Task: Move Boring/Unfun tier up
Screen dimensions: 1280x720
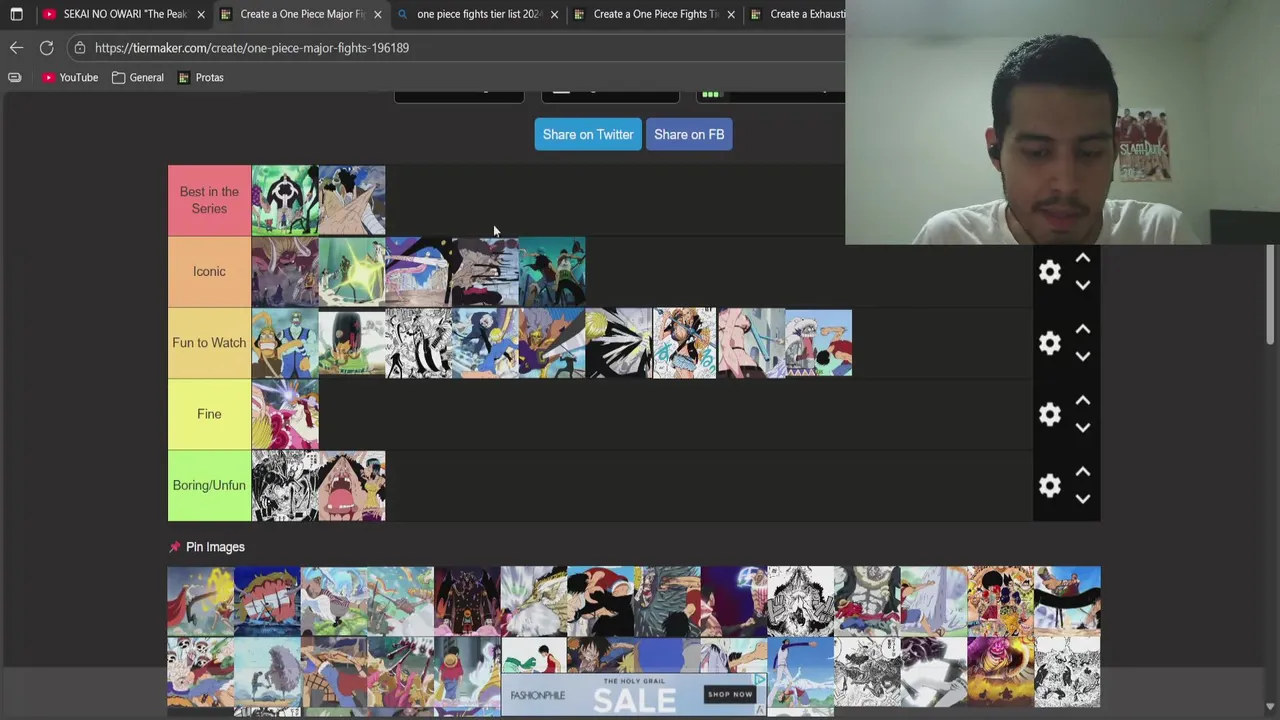Action: pos(1083,472)
